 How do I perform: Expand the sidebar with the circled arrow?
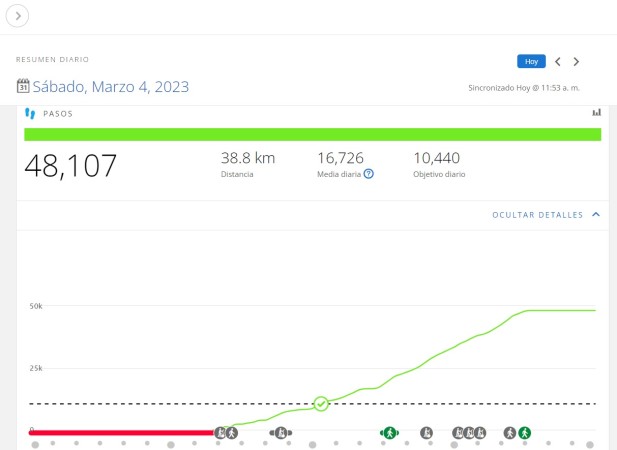[17, 16]
